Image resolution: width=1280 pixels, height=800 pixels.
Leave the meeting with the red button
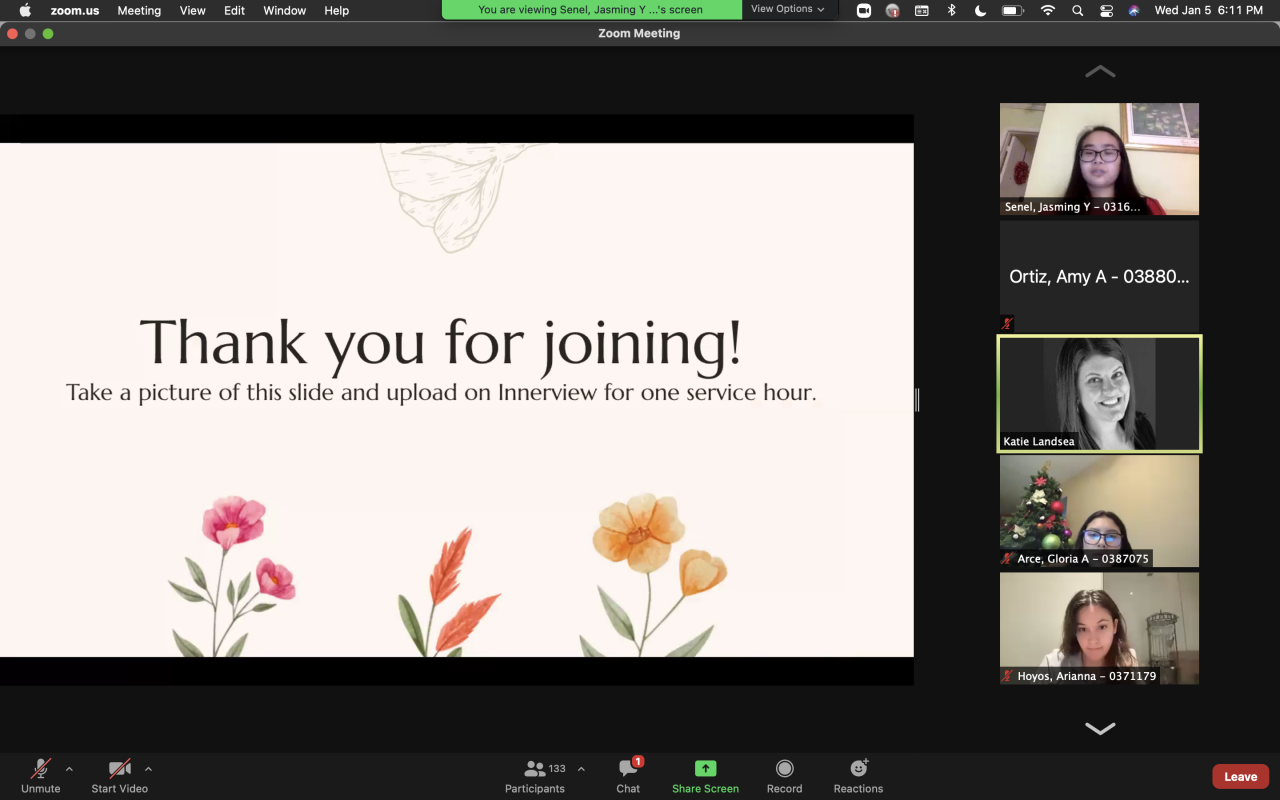(x=1240, y=777)
